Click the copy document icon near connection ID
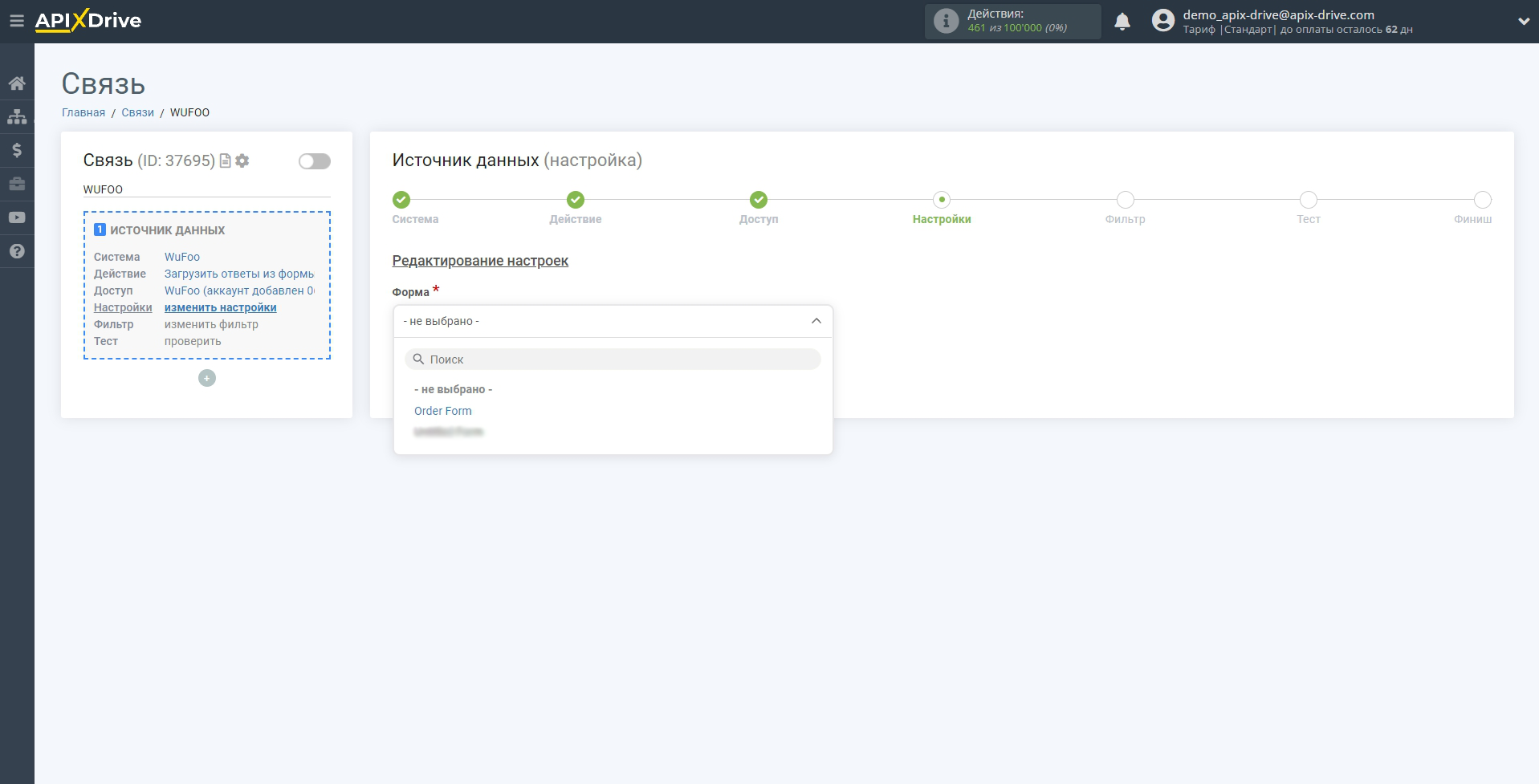 click(226, 160)
